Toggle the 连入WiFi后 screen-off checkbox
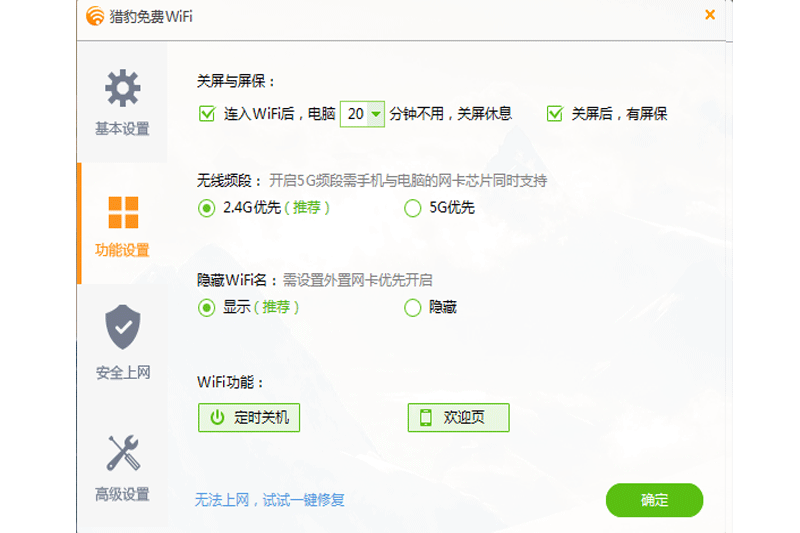Image resolution: width=800 pixels, height=533 pixels. coord(207,113)
